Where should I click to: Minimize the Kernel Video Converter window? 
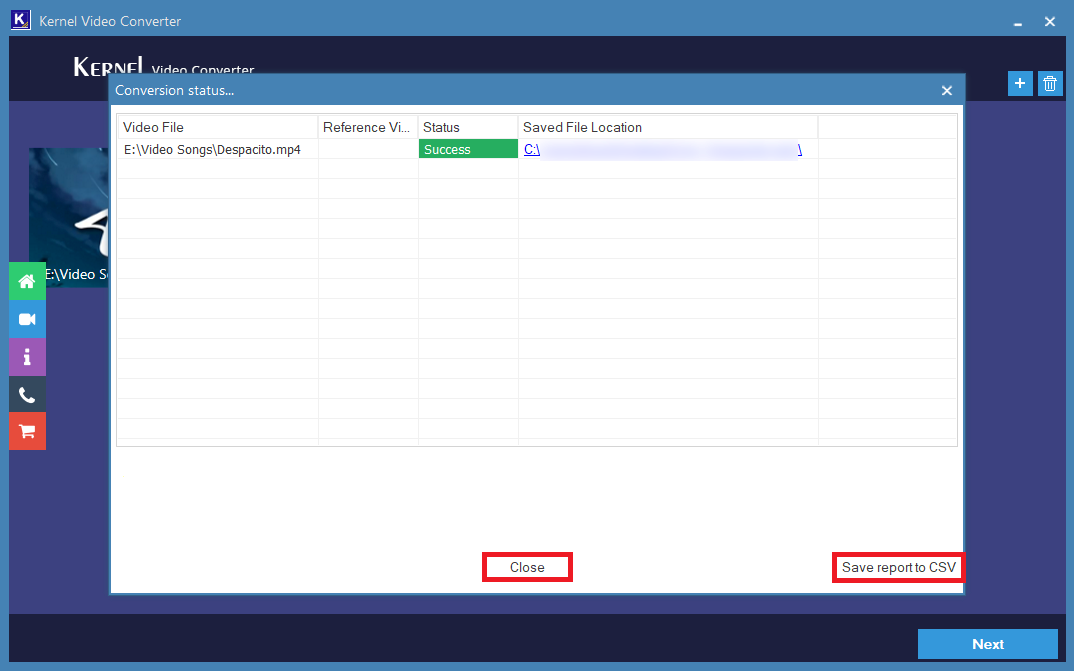pos(1018,22)
